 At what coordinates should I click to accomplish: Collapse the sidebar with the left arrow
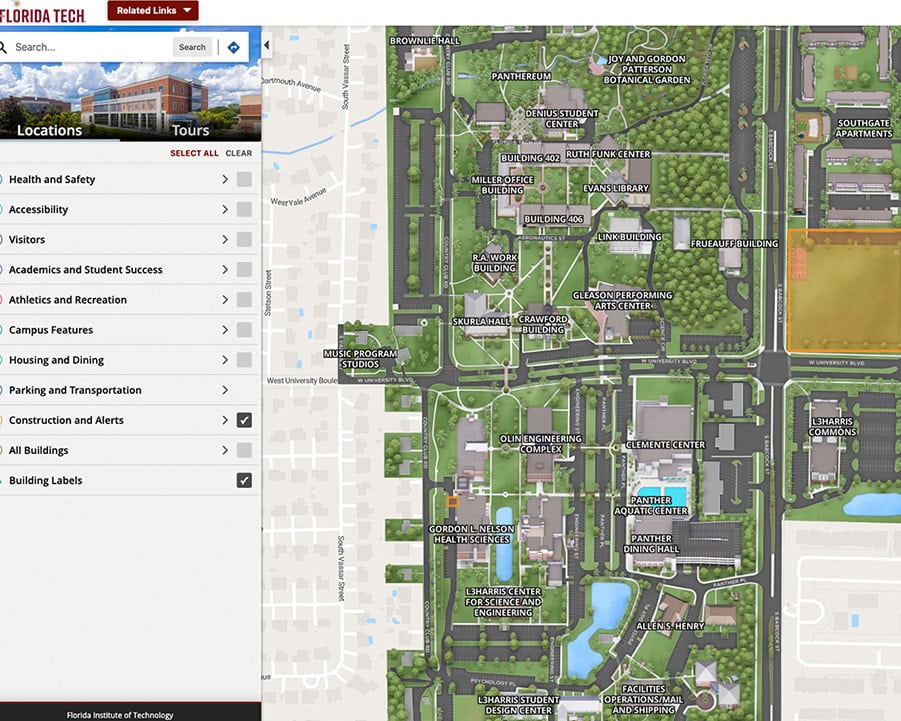click(x=267, y=45)
